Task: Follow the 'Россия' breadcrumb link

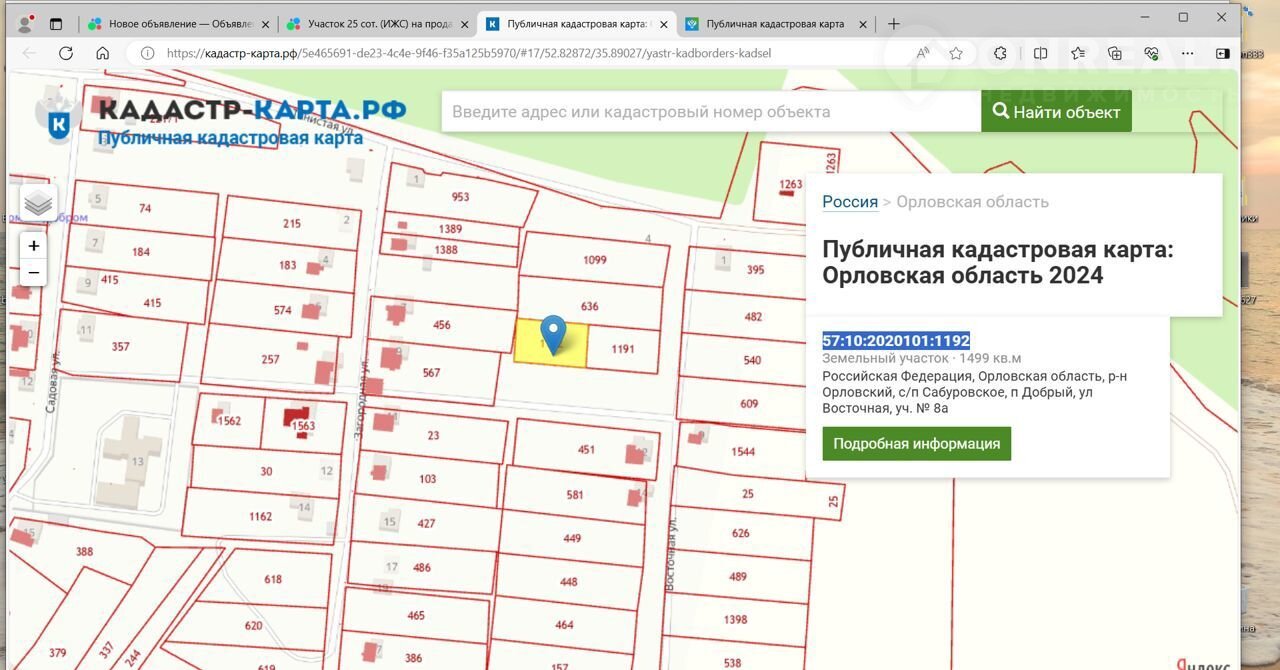Action: pyautogui.click(x=849, y=202)
